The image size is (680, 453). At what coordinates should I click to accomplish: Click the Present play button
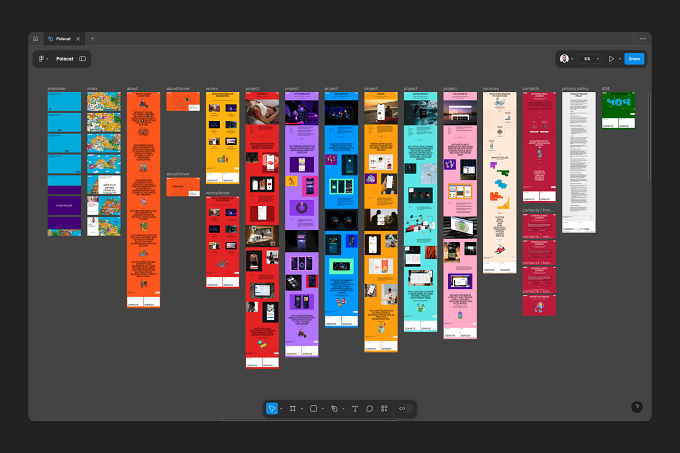(611, 59)
